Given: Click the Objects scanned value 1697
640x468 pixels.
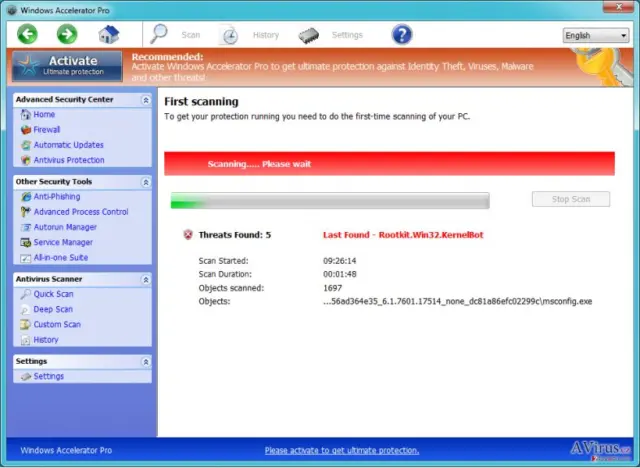Looking at the screenshot, I should tap(332, 288).
